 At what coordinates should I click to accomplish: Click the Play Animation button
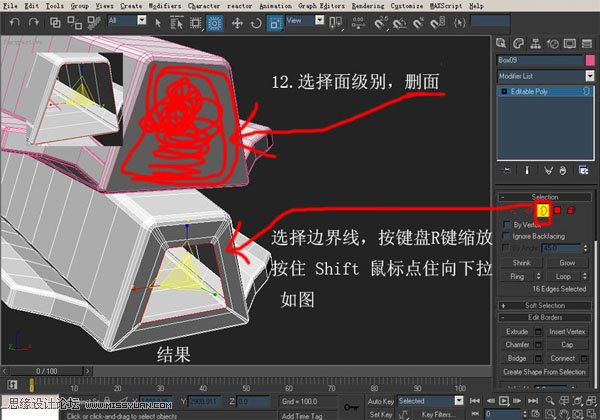pos(504,401)
